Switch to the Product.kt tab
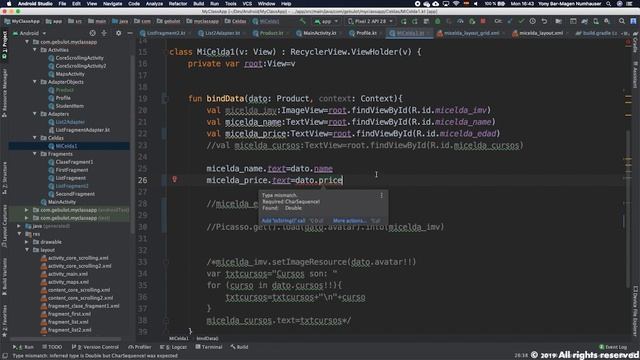640x360 pixels. click(x=271, y=33)
